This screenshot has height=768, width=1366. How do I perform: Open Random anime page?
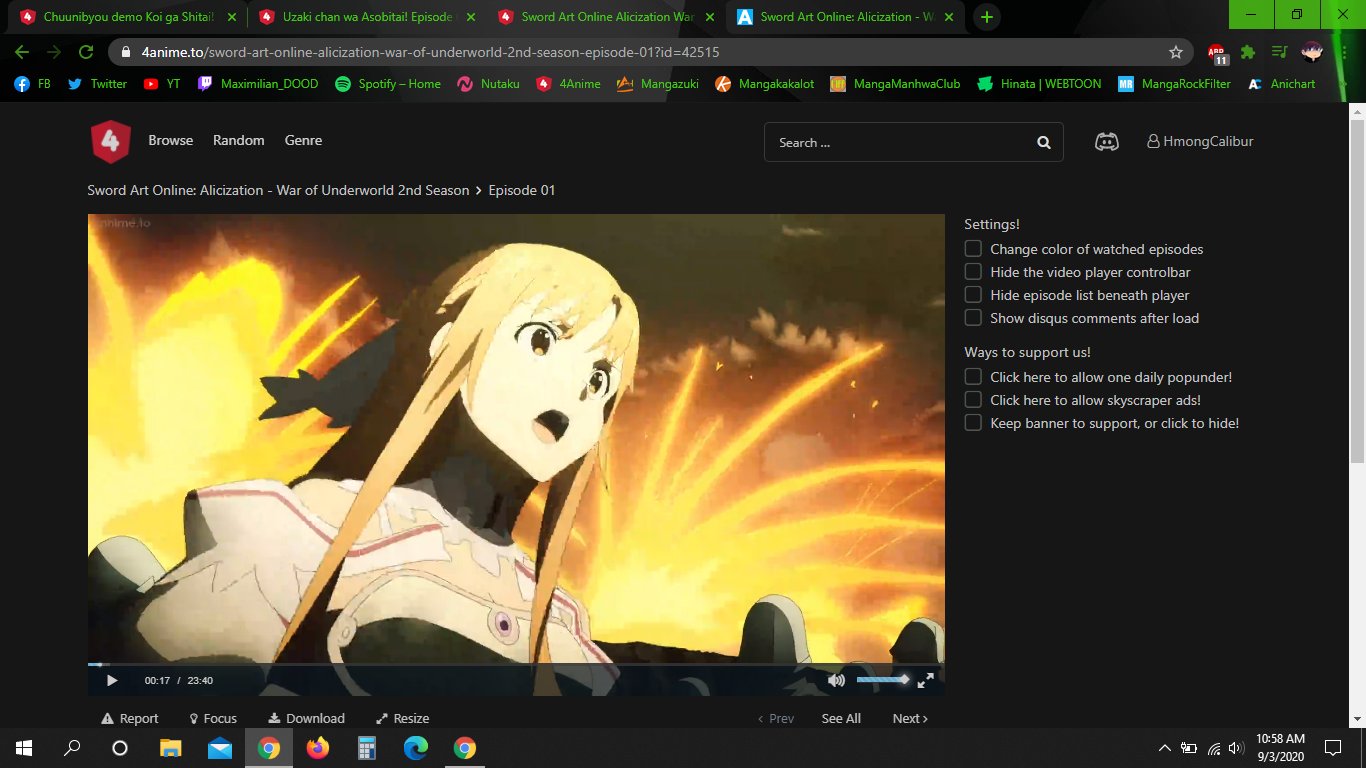239,141
